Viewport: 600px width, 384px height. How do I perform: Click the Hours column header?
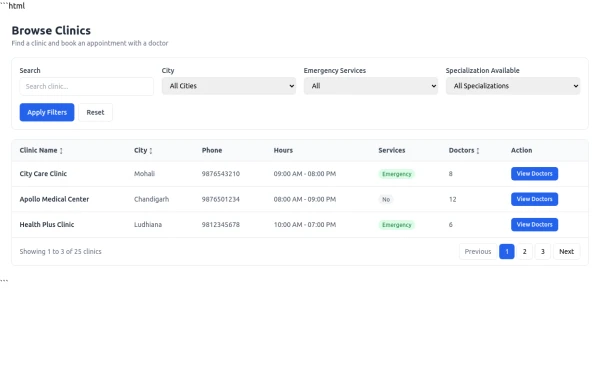(283, 150)
